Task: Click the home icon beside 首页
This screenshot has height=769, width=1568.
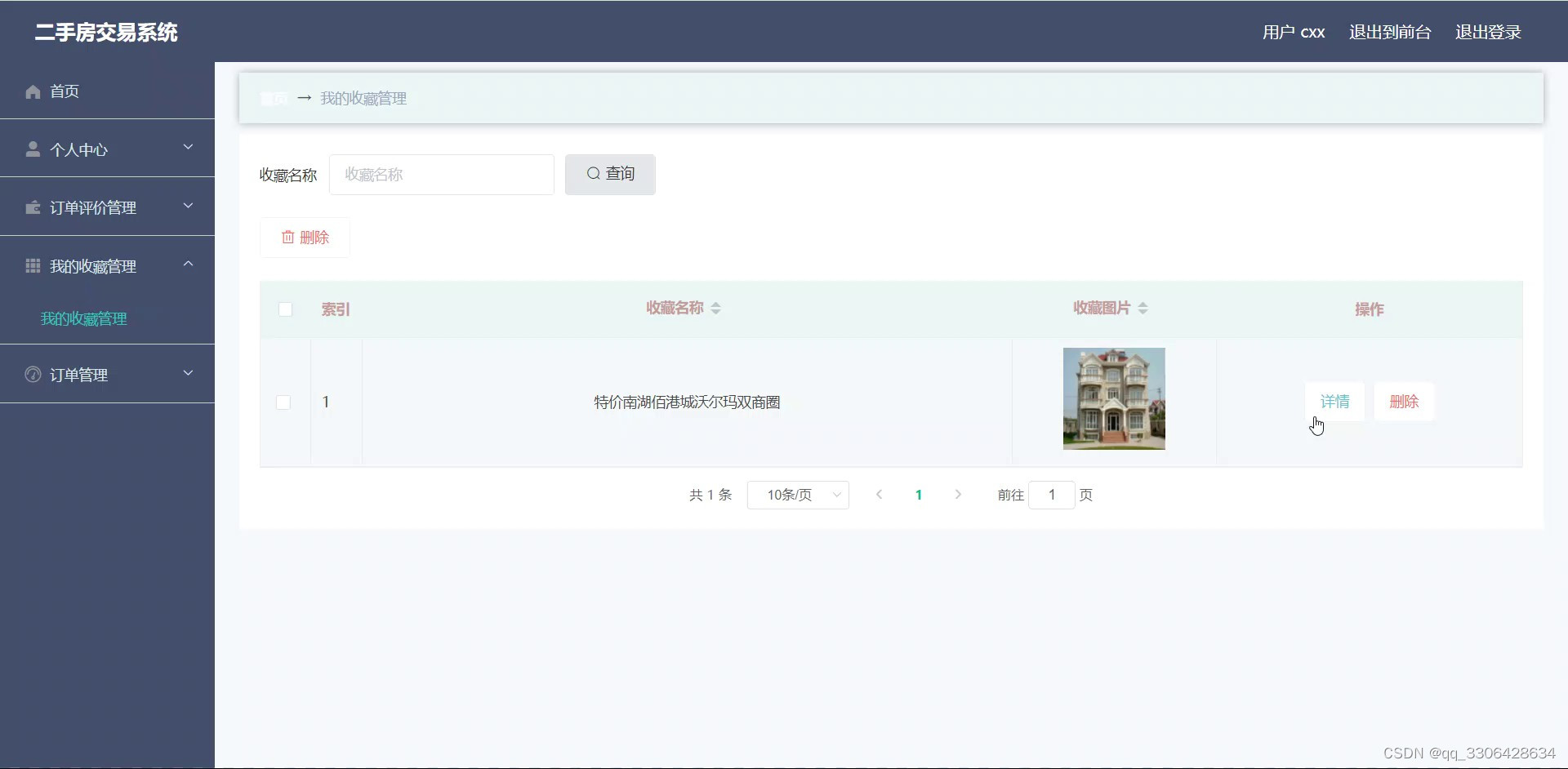Action: tap(32, 91)
